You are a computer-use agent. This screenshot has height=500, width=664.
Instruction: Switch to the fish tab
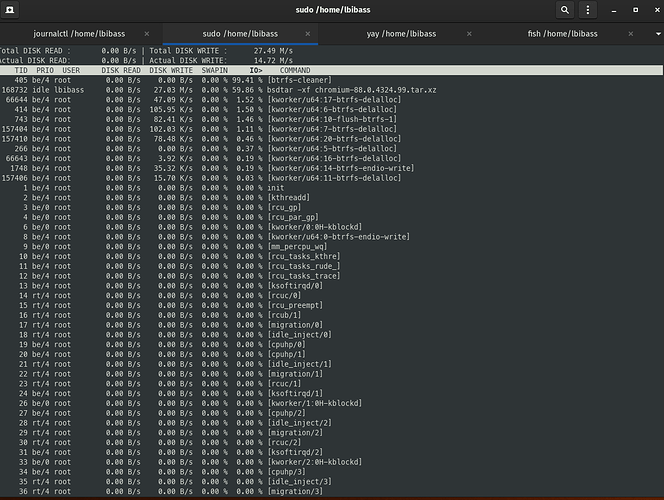(562, 34)
